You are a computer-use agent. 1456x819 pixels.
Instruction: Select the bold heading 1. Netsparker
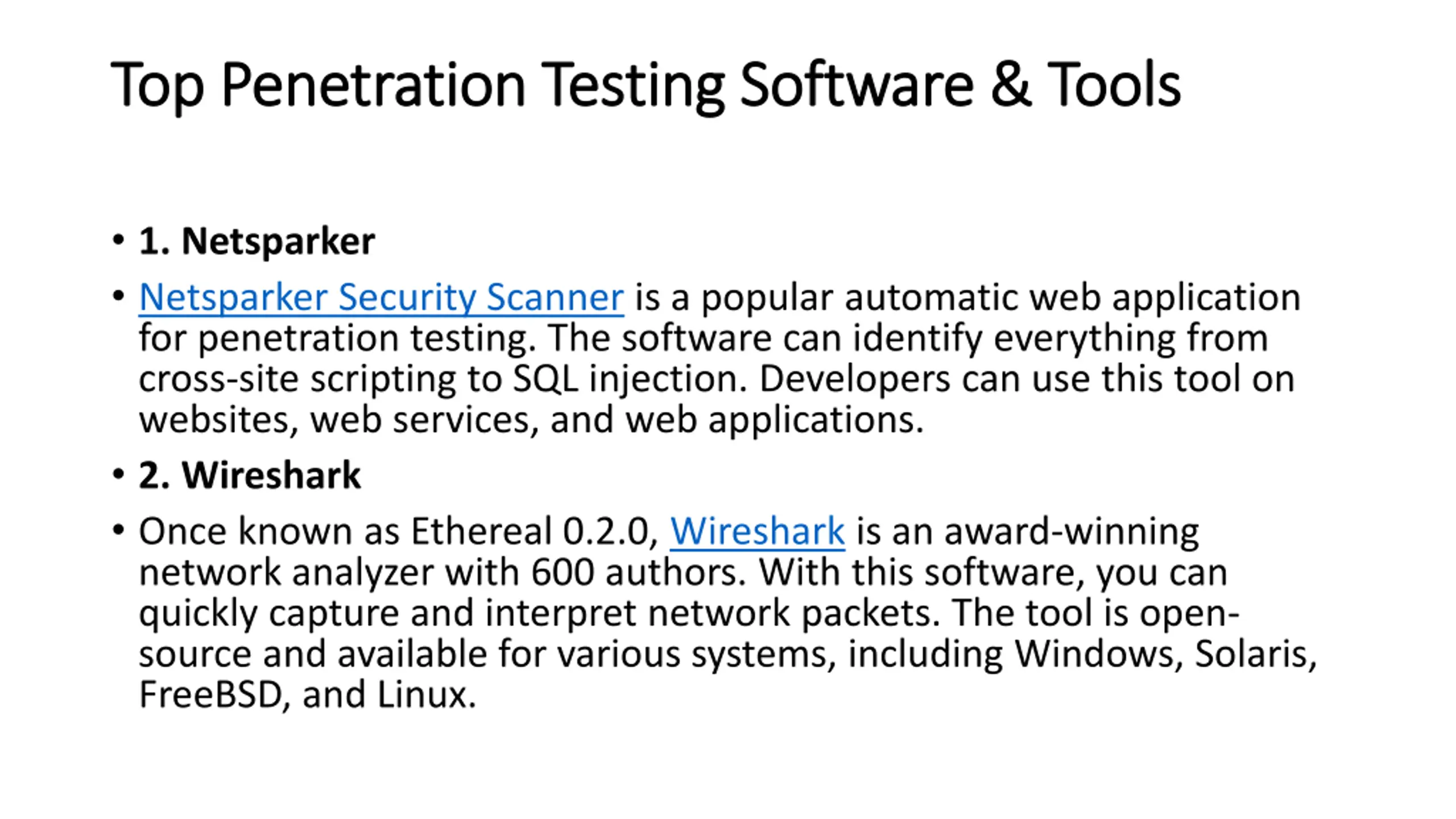pyautogui.click(x=257, y=241)
